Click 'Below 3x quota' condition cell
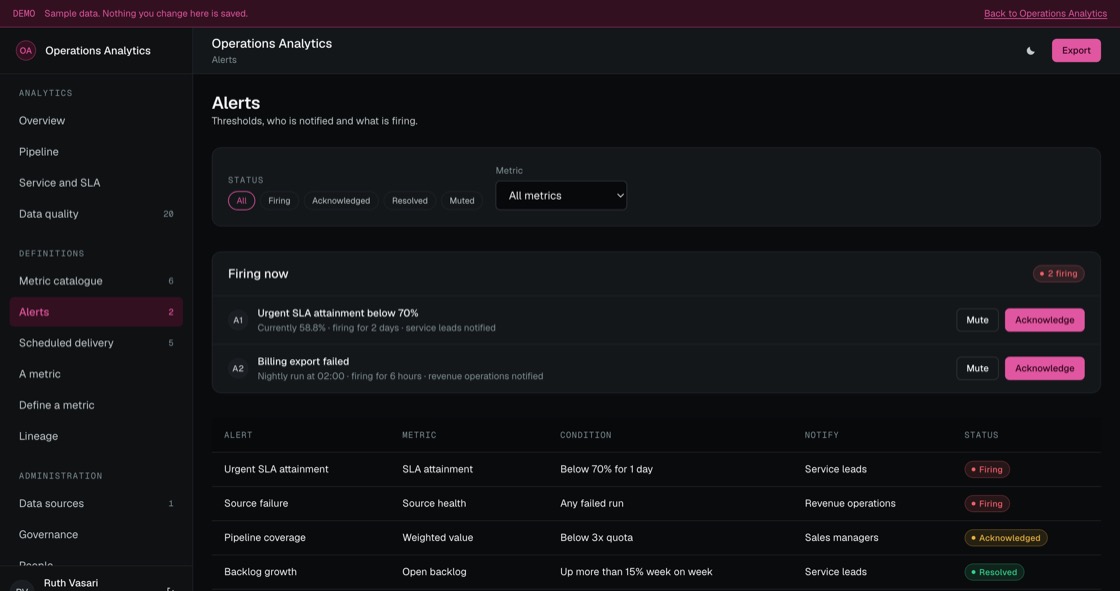Image resolution: width=1120 pixels, height=591 pixels. (x=596, y=538)
